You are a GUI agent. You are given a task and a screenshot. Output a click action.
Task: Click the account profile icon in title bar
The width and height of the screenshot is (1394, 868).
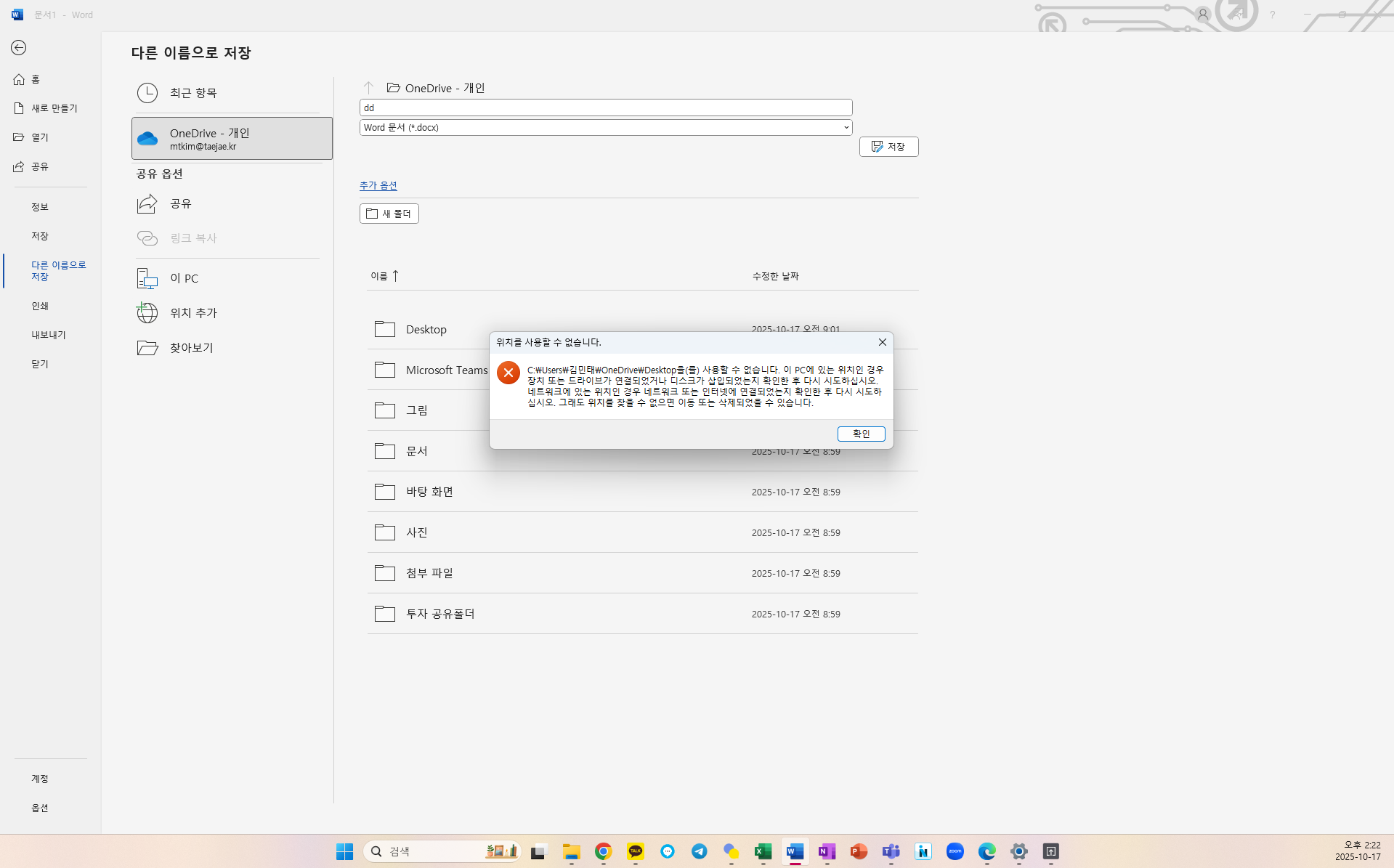point(1203,15)
